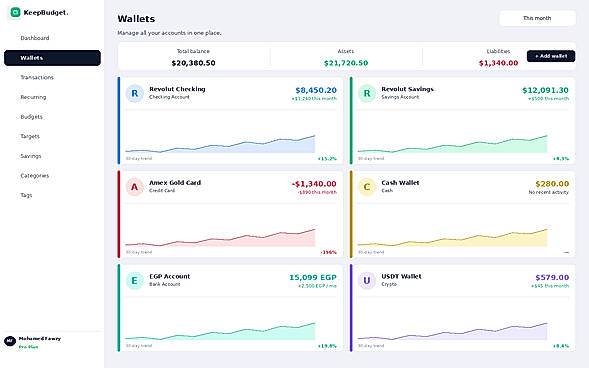The image size is (589, 368).
Task: Click the $280.00 cash balance
Action: 552,184
